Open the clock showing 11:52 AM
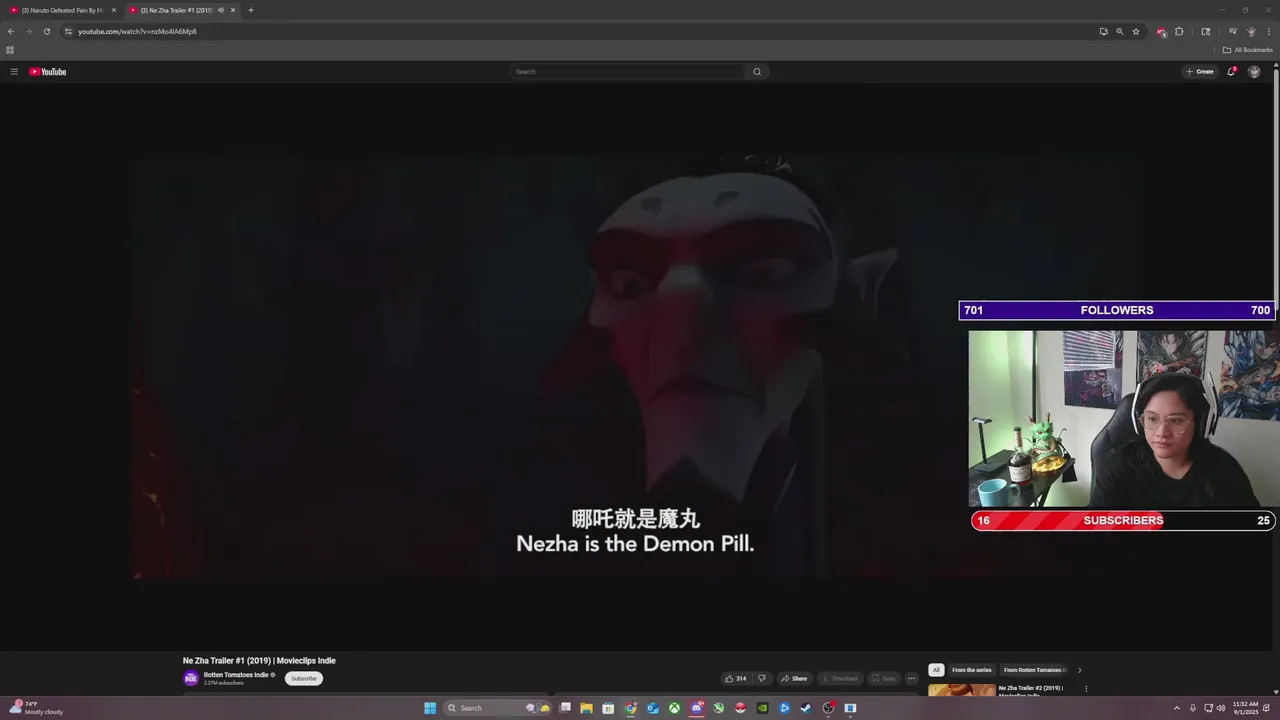The height and width of the screenshot is (720, 1280). pos(1246,708)
